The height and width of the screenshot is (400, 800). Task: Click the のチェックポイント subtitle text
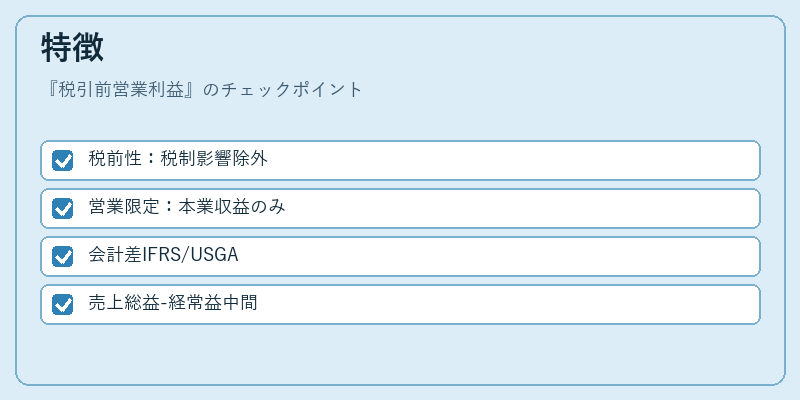click(x=282, y=90)
